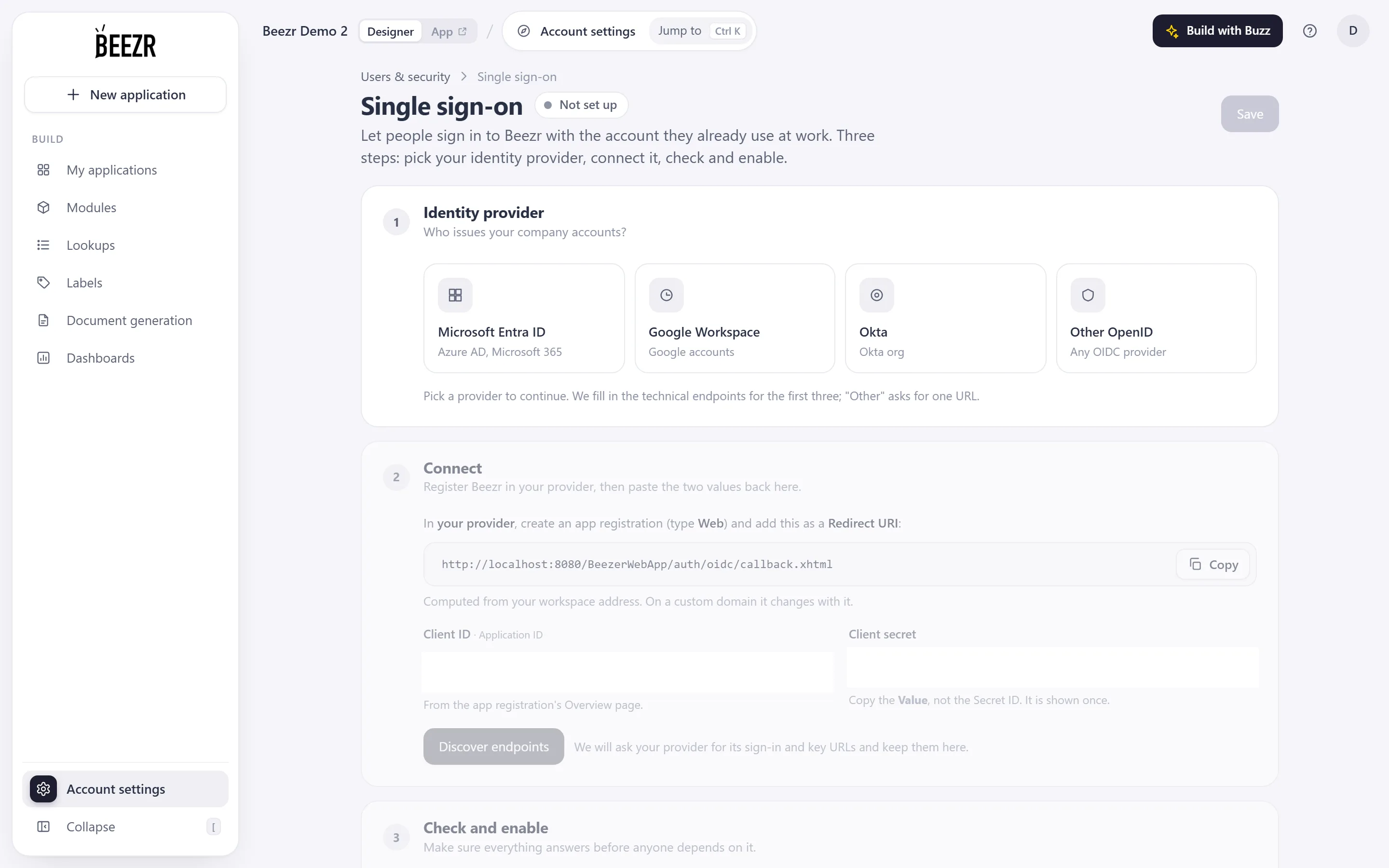The height and width of the screenshot is (868, 1389).
Task: Click the Labels tag icon
Action: click(43, 283)
